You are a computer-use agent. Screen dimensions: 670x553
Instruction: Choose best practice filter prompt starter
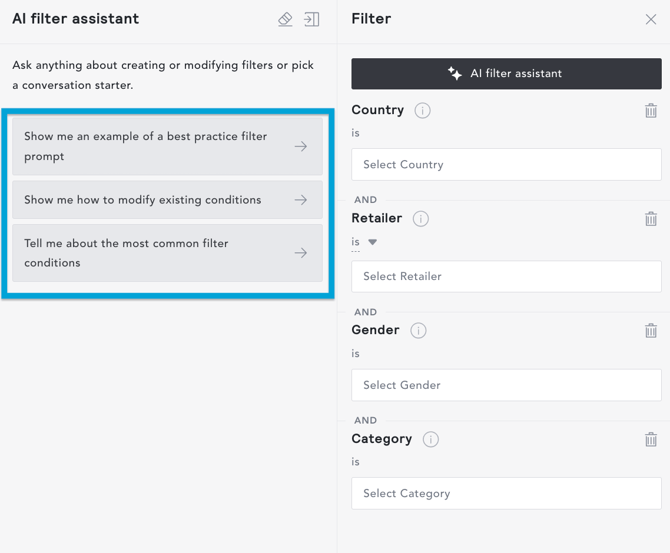pyautogui.click(x=167, y=146)
